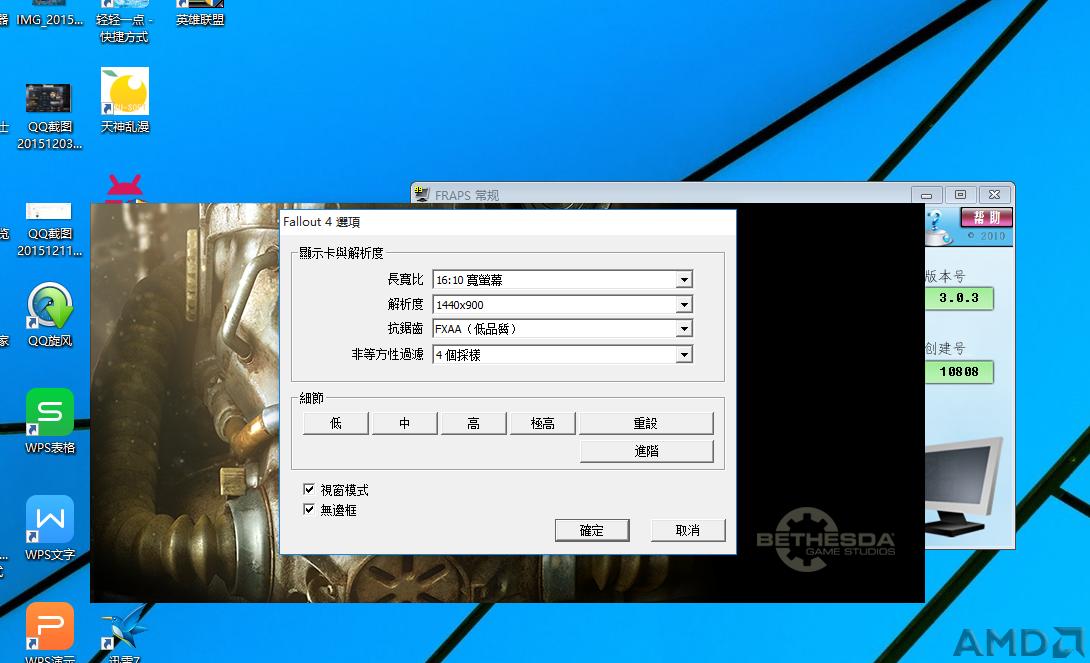Click the 取消 cancel button
1090x663 pixels.
click(x=688, y=530)
